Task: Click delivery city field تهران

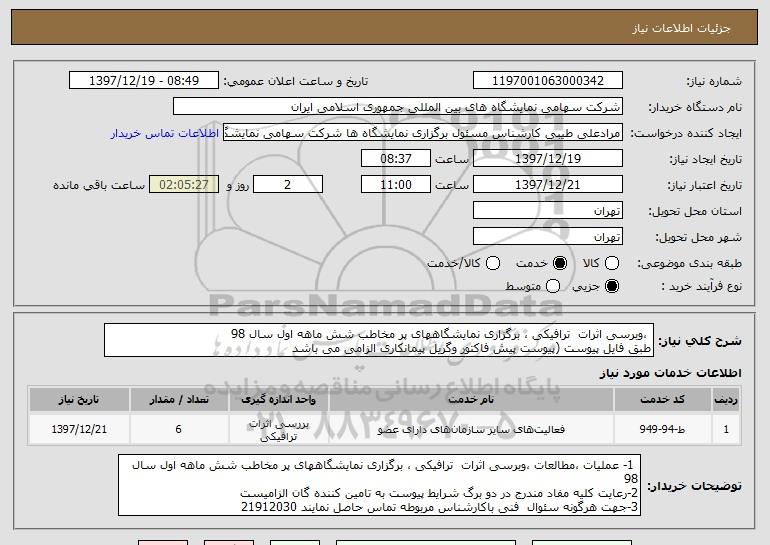Action: click(x=548, y=237)
